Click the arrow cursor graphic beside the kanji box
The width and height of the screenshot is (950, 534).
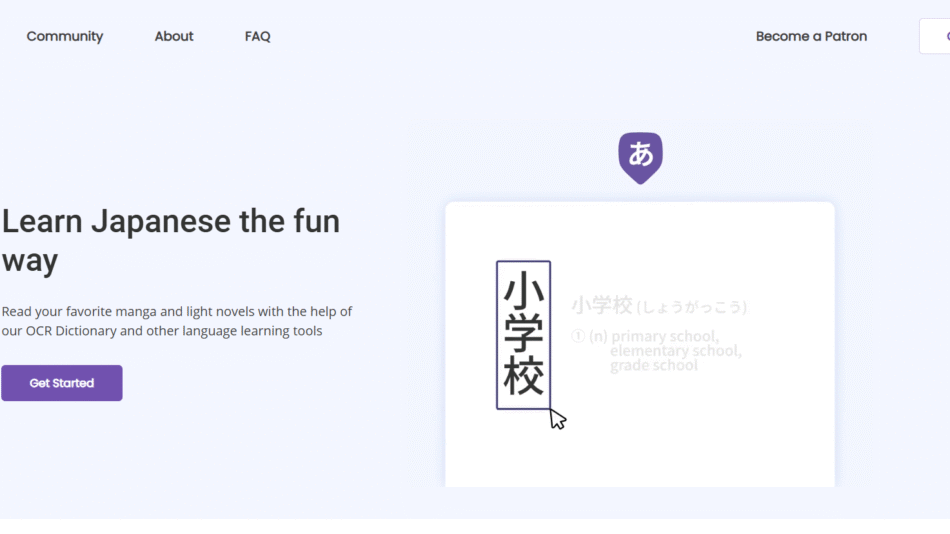pos(557,419)
